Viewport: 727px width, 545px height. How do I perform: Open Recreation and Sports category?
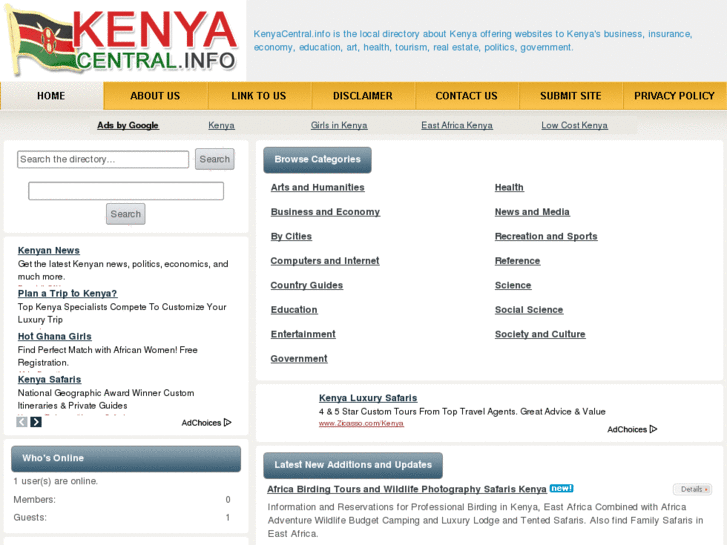click(546, 237)
